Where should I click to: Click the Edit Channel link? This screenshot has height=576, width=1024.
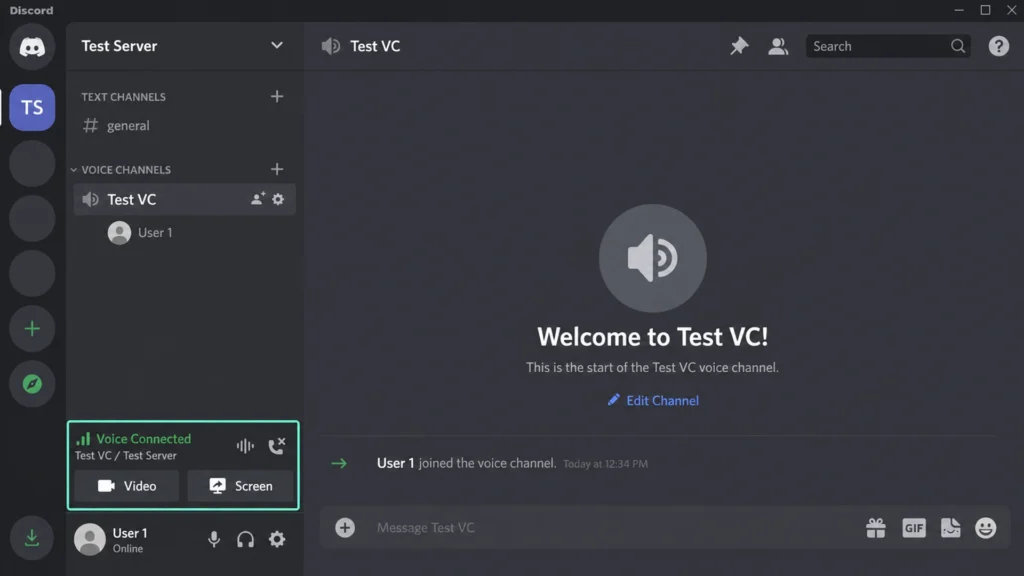click(x=653, y=400)
